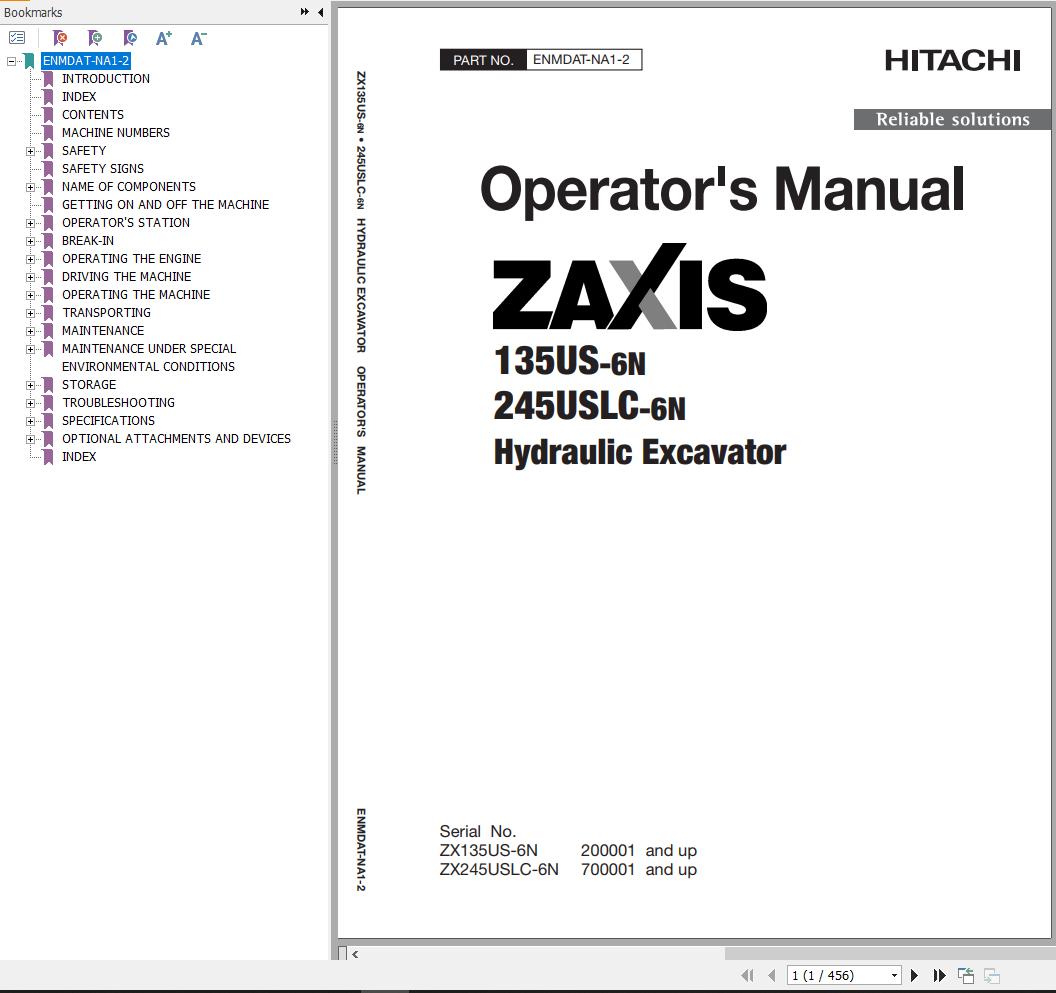Image resolution: width=1056 pixels, height=993 pixels.
Task: Click the horizontal scroll left arrow
Action: 355,954
